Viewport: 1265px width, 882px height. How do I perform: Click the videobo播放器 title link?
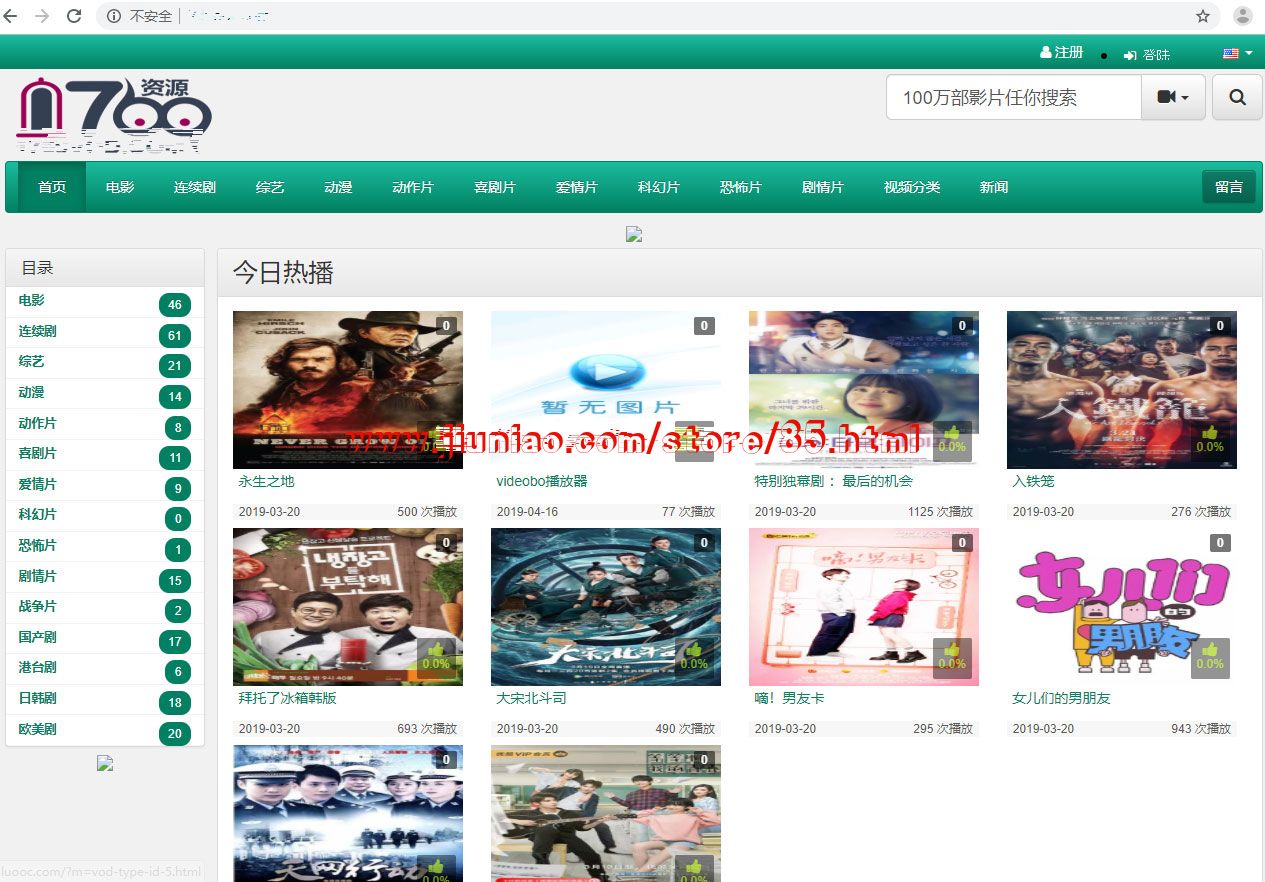pyautogui.click(x=542, y=482)
